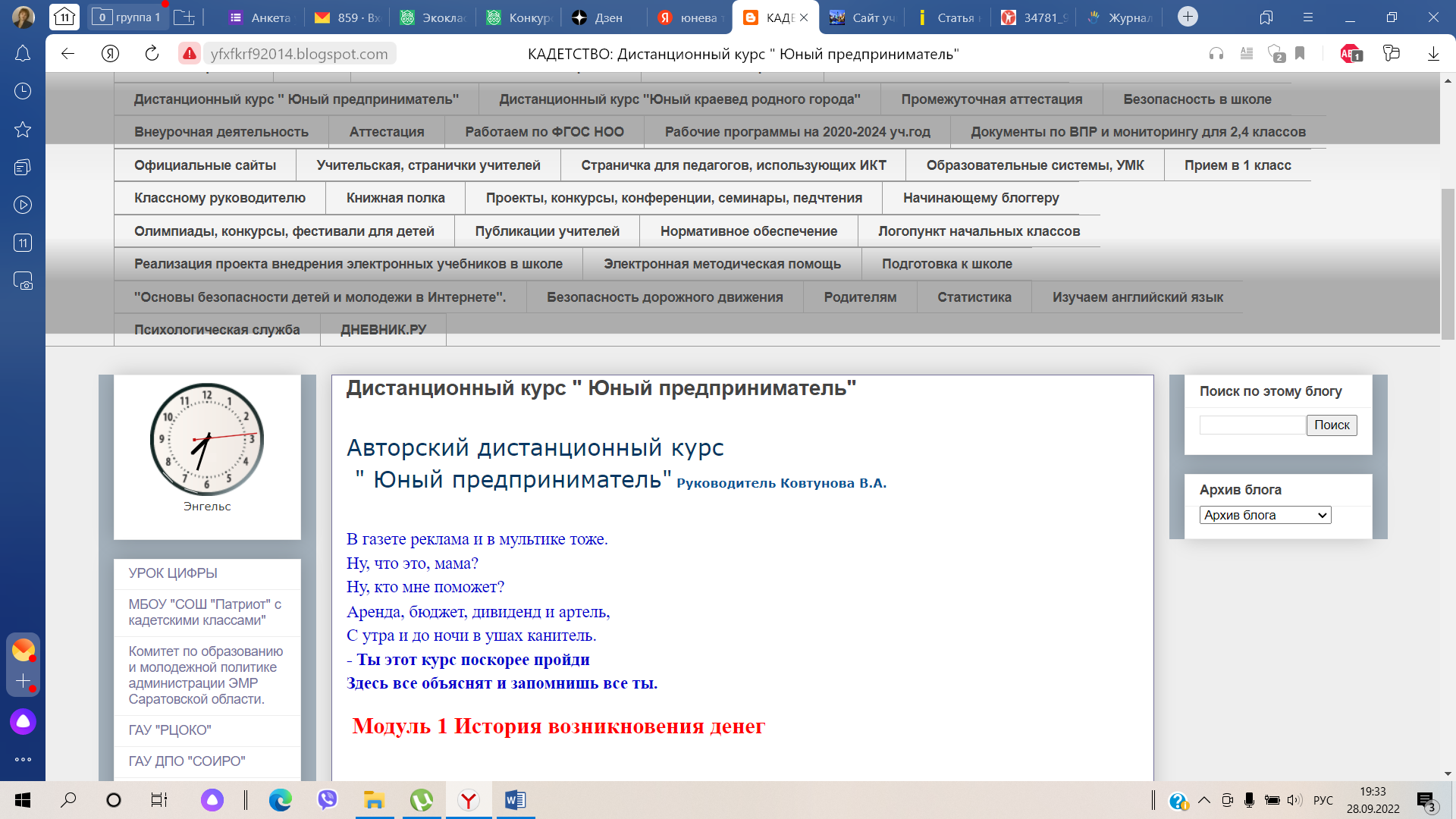Open browser hamburger menu
The height and width of the screenshot is (819, 1456).
[x=1307, y=17]
